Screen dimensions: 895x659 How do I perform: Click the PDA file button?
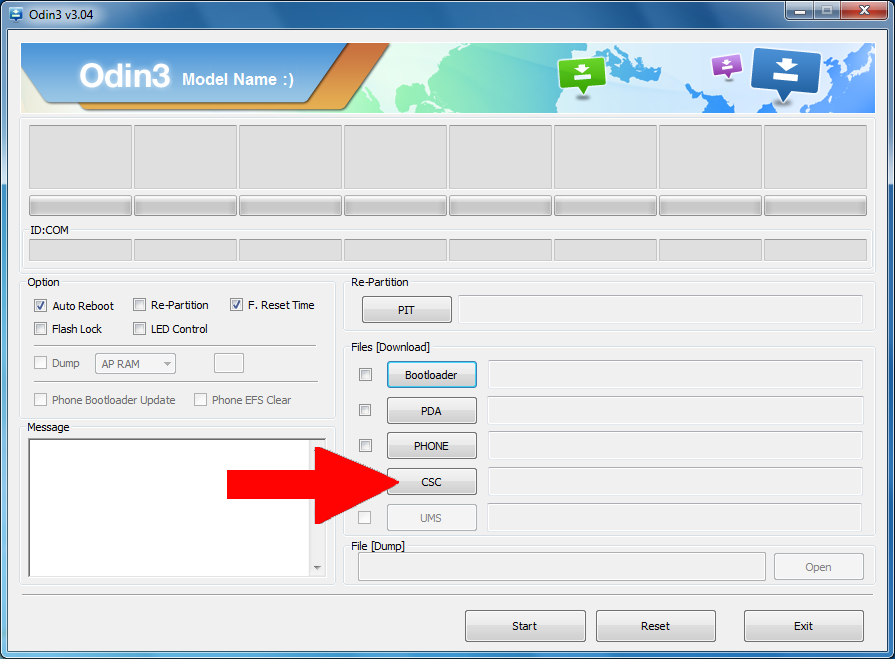tap(432, 411)
